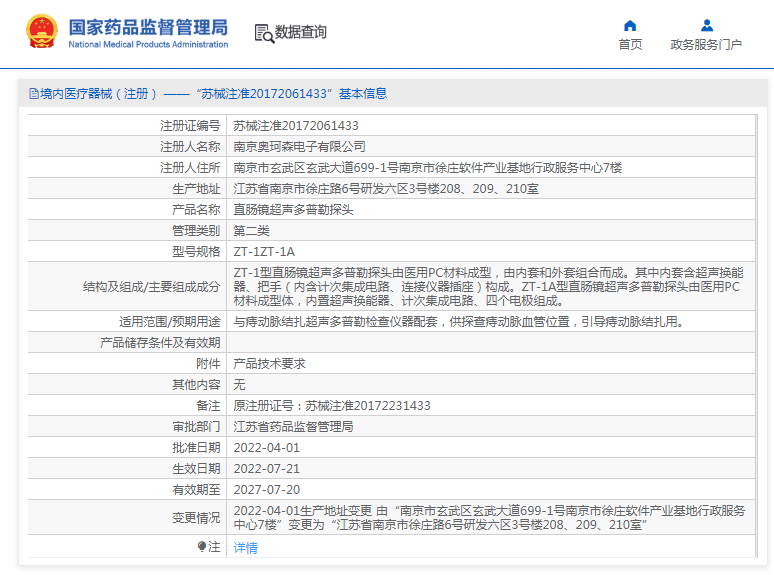Click the 注册人住所 address value
The width and height of the screenshot is (774, 575).
[x=427, y=168]
